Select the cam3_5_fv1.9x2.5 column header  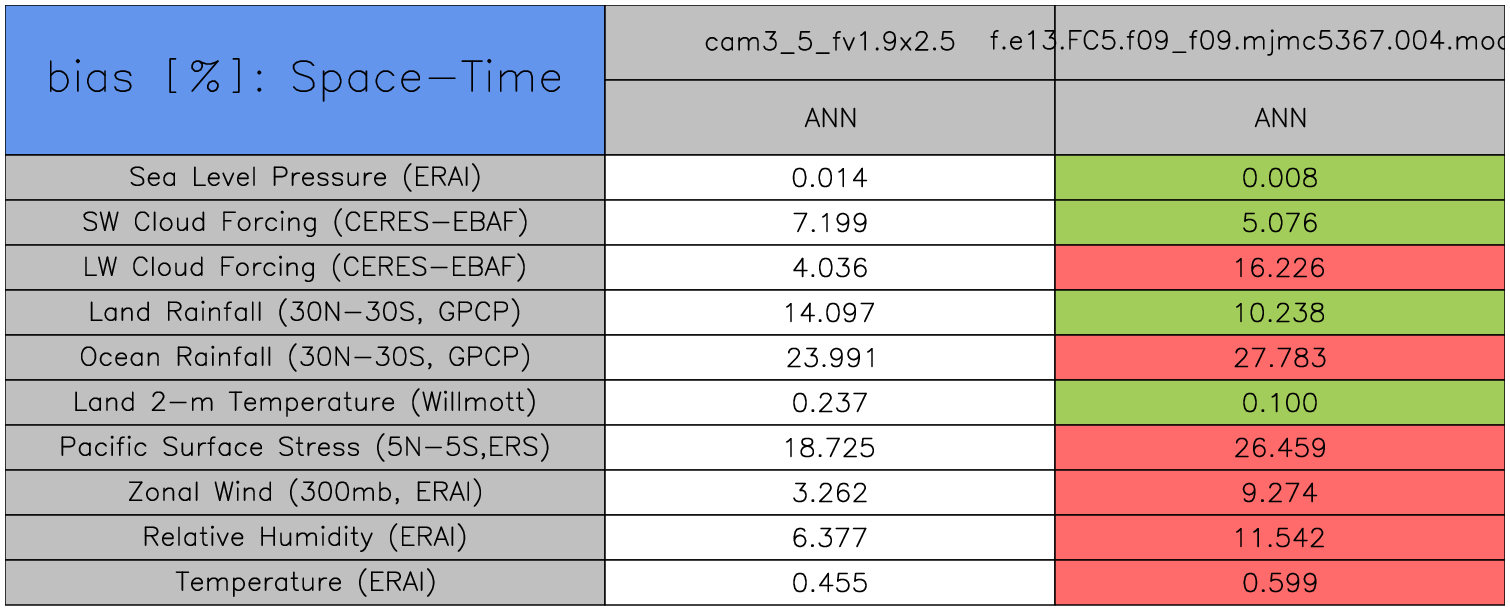829,42
